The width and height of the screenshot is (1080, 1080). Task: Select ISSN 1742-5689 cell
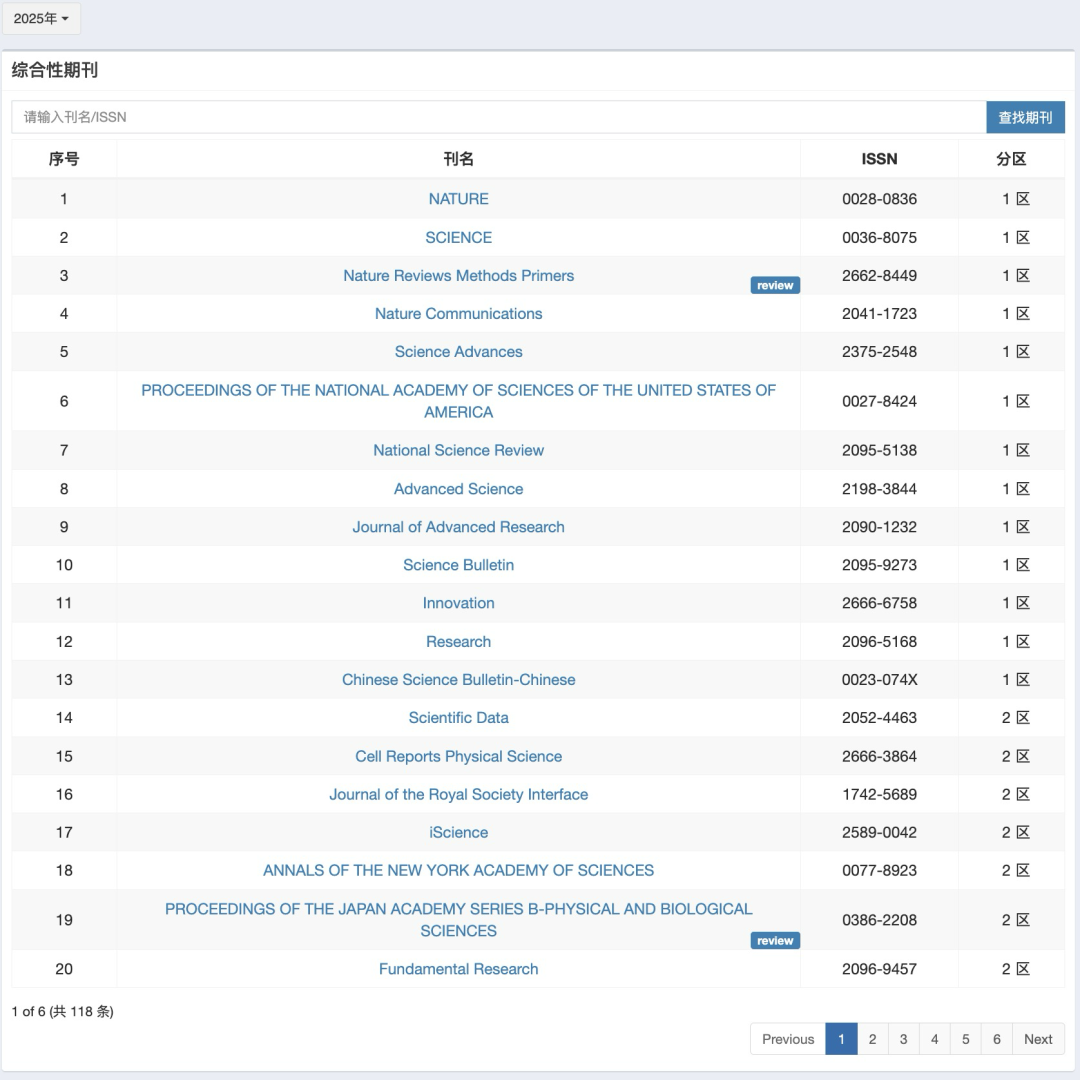880,794
